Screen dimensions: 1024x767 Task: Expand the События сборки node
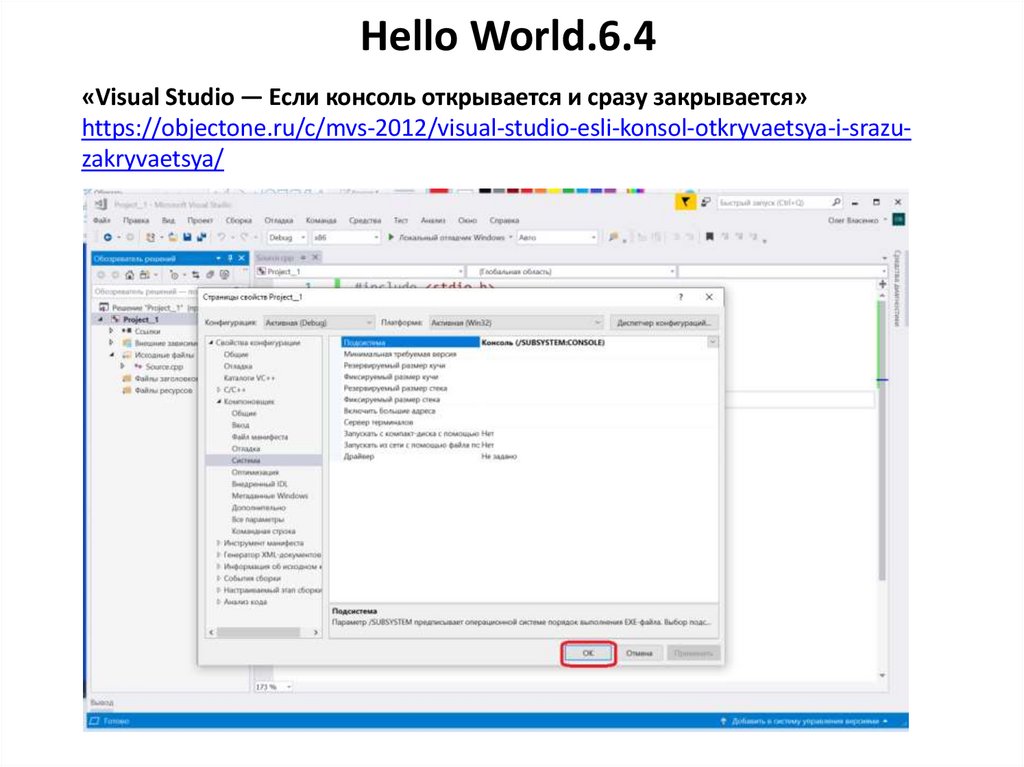click(x=219, y=578)
